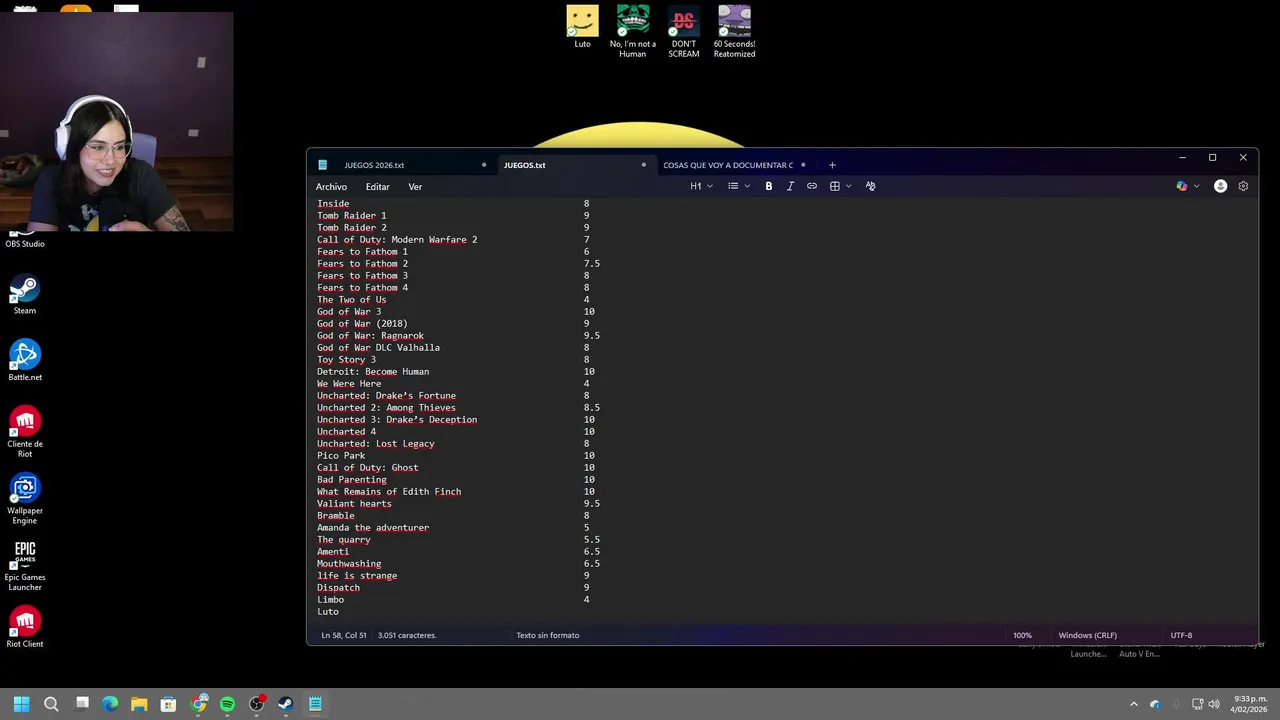Open Microsoft Store from the taskbar
This screenshot has width=1280, height=720.
click(x=168, y=704)
